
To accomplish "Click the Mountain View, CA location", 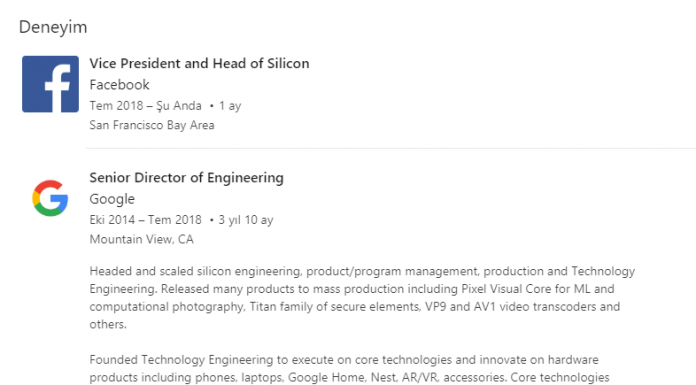I will (142, 239).
